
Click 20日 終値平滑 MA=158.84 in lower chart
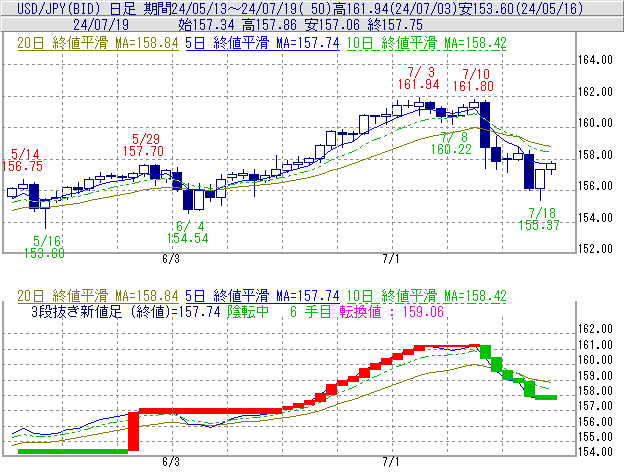coord(98,296)
